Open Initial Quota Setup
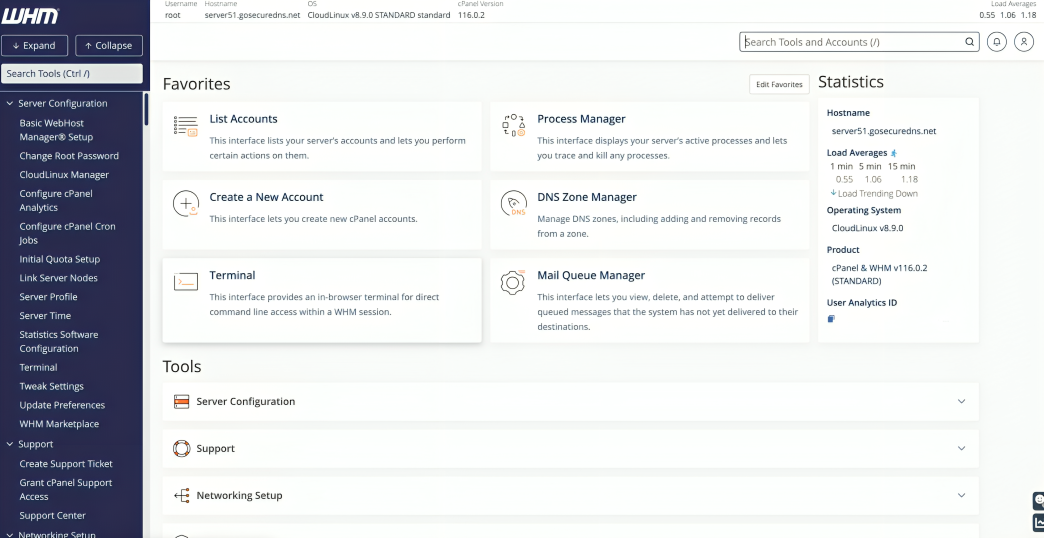Image resolution: width=1044 pixels, height=538 pixels. click(59, 259)
